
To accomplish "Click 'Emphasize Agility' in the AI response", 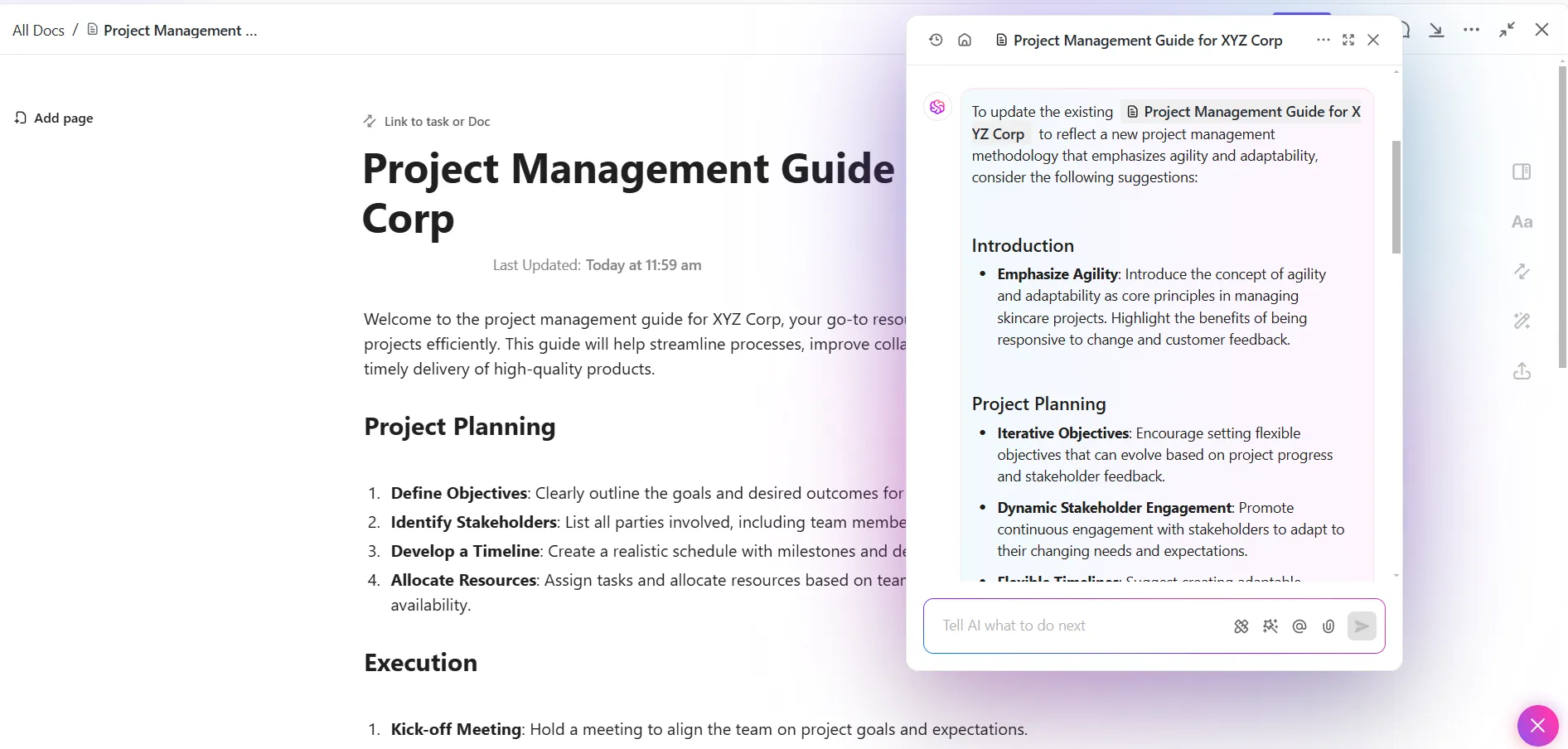I will [x=1057, y=274].
